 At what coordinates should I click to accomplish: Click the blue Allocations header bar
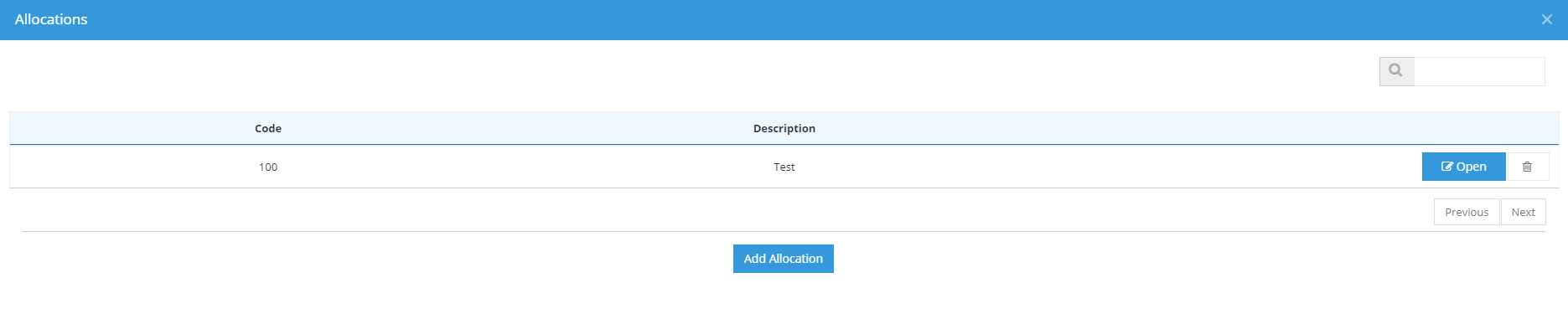tap(784, 20)
